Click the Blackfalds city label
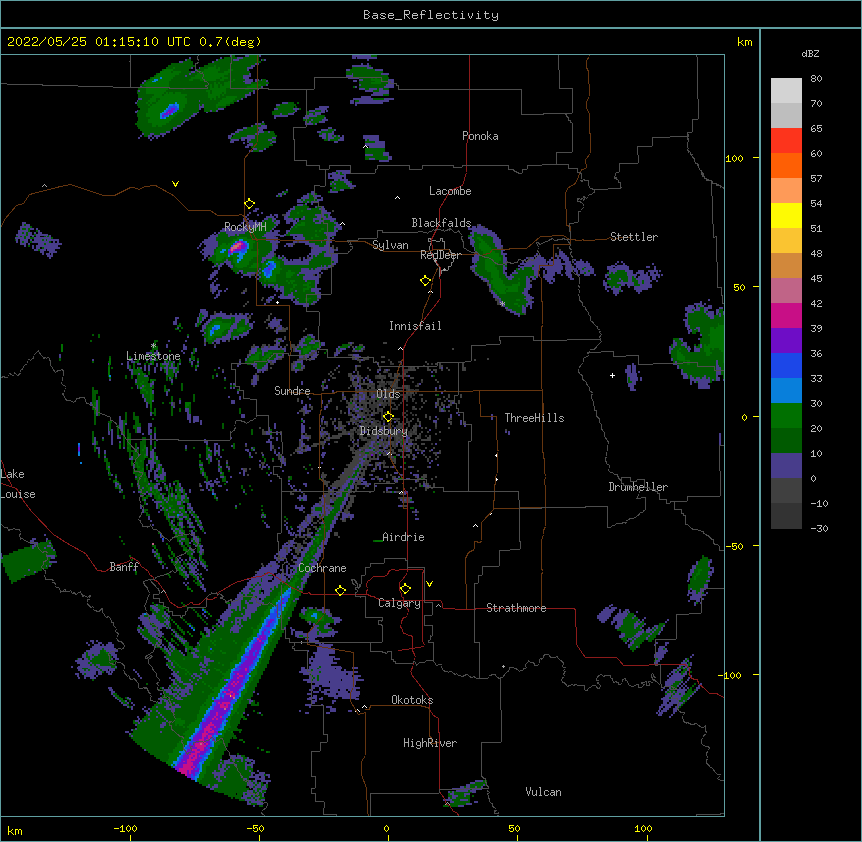Screen dimensions: 862x842 (x=441, y=223)
